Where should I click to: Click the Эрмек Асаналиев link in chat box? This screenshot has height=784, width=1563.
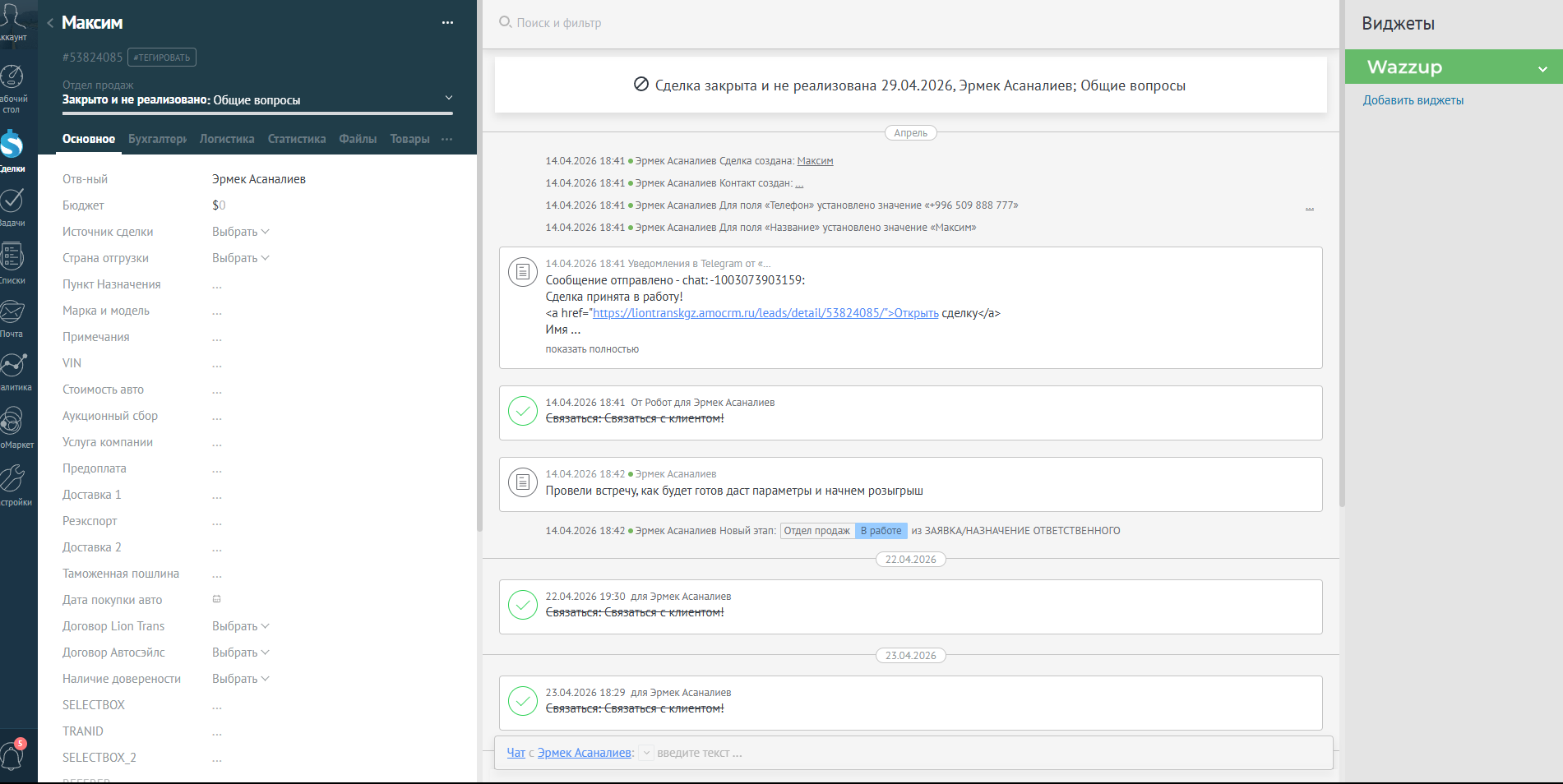585,753
